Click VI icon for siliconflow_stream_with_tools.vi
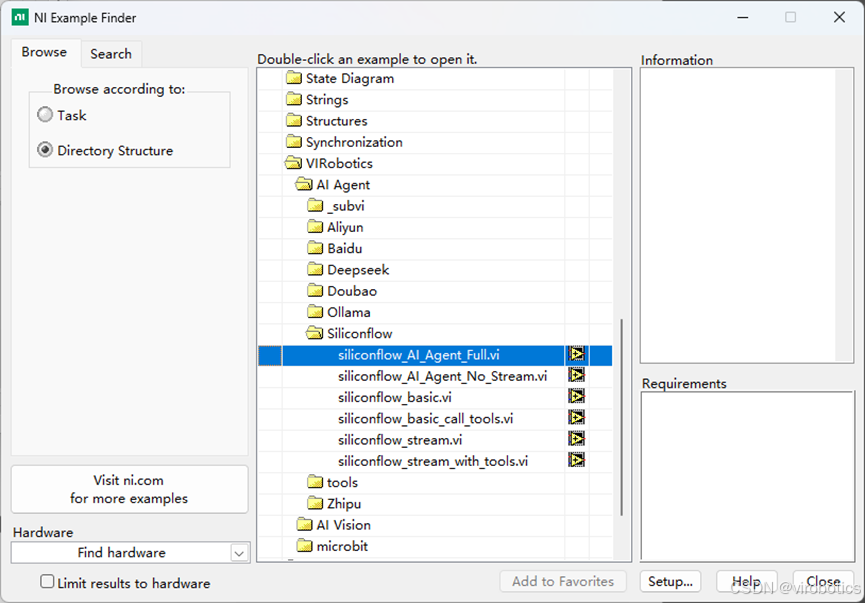This screenshot has width=865, height=603. click(x=576, y=461)
